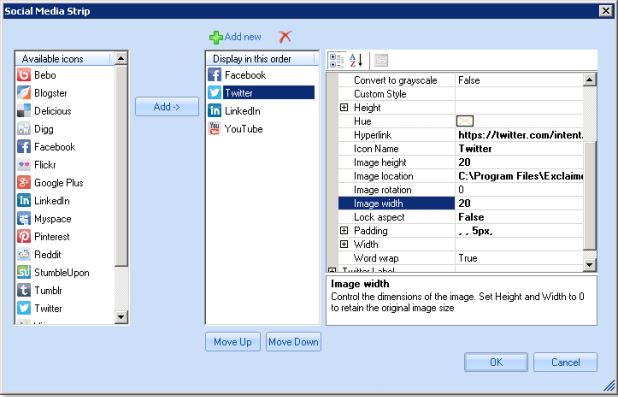Click the Add -> button

167,106
